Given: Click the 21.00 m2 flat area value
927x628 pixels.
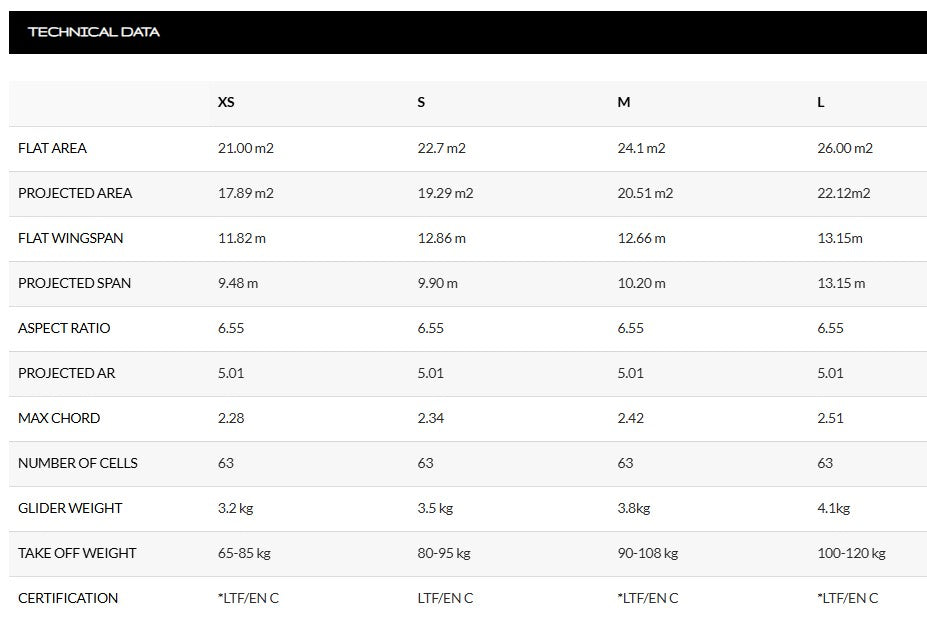Looking at the screenshot, I should coord(246,148).
